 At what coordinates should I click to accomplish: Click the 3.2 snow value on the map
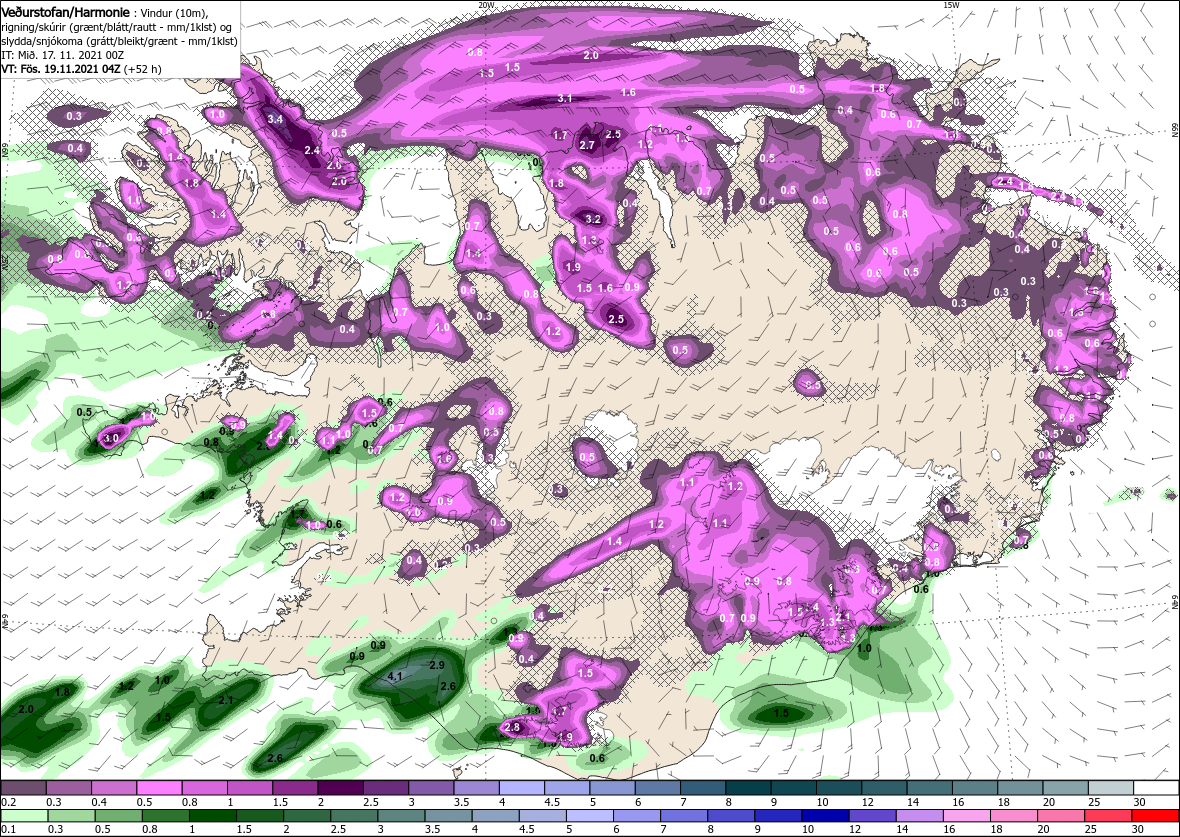pos(593,220)
